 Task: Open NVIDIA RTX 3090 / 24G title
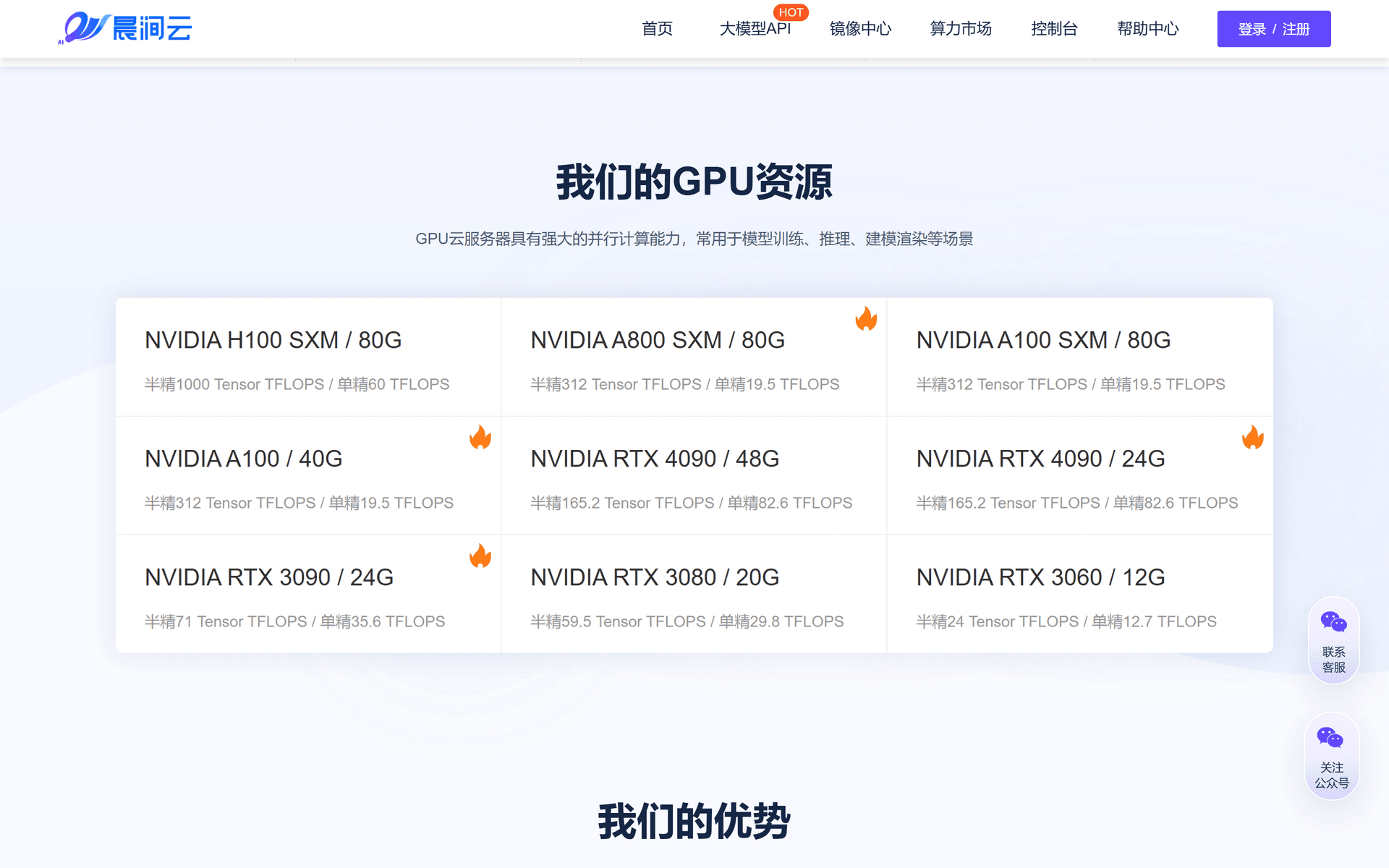click(x=269, y=577)
